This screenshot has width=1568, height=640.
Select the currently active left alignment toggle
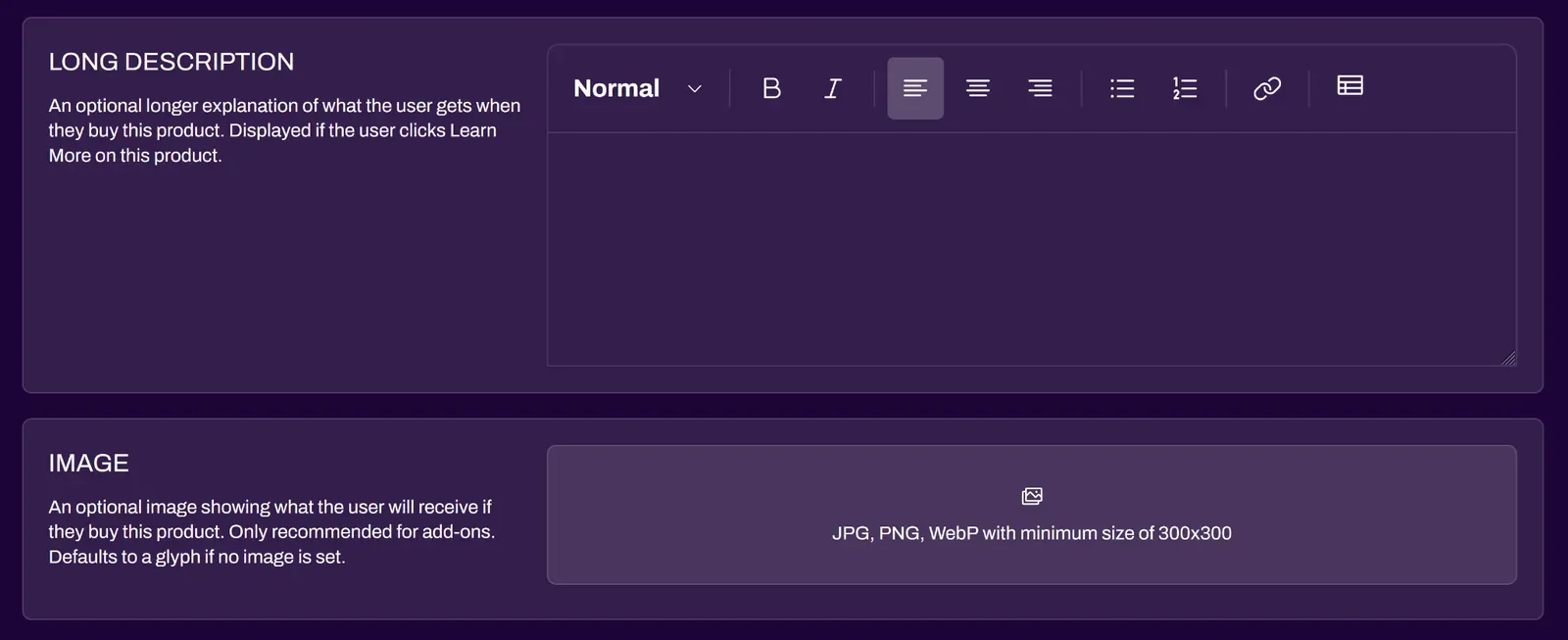(914, 88)
